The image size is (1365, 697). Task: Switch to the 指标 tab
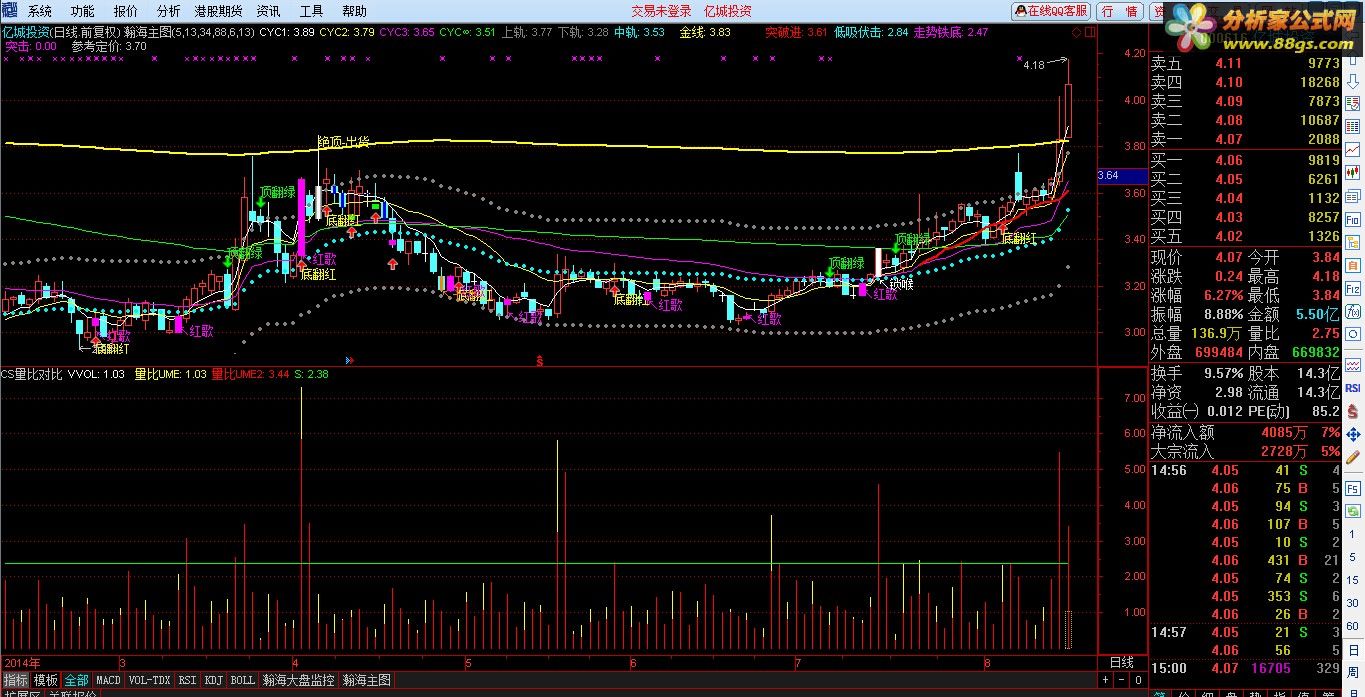point(15,680)
